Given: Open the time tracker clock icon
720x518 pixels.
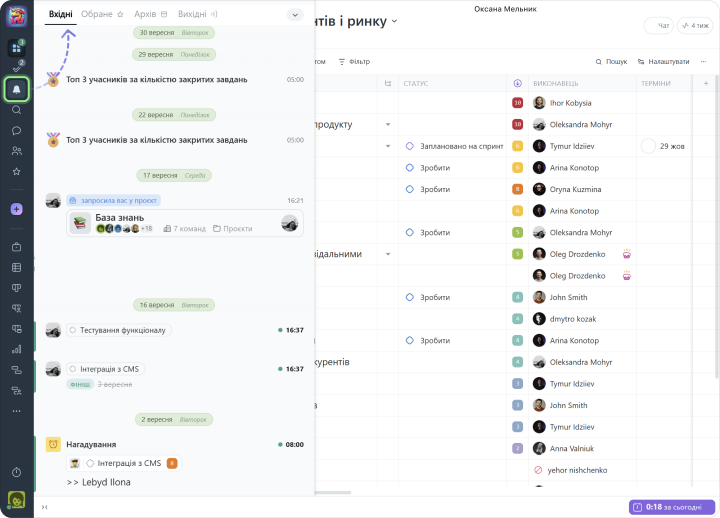Looking at the screenshot, I should 16,472.
